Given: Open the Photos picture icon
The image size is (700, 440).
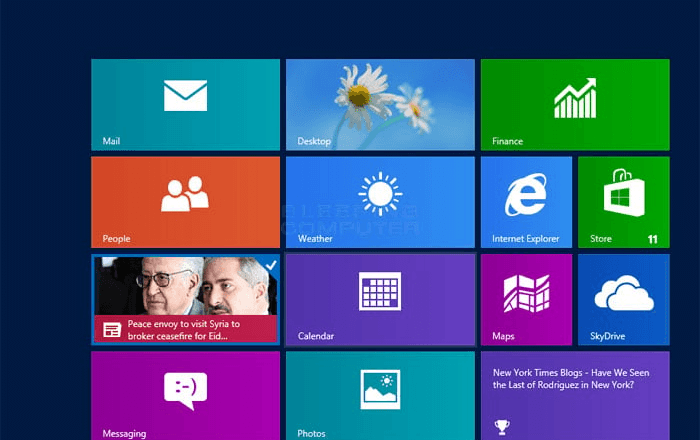Looking at the screenshot, I should (380, 389).
